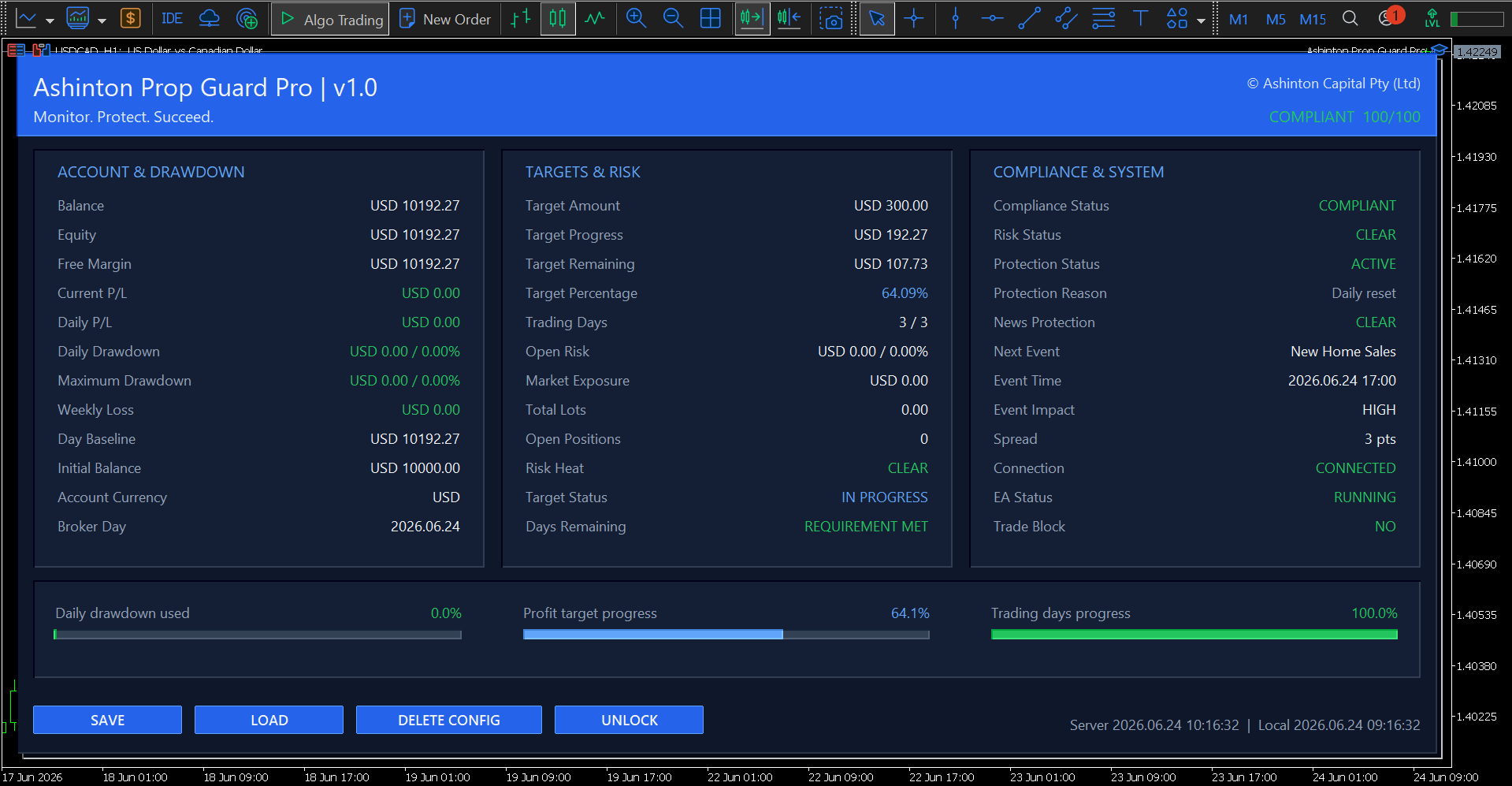Open the IDE MetaEditor icon
Image resolution: width=1512 pixels, height=786 pixels.
point(172,18)
